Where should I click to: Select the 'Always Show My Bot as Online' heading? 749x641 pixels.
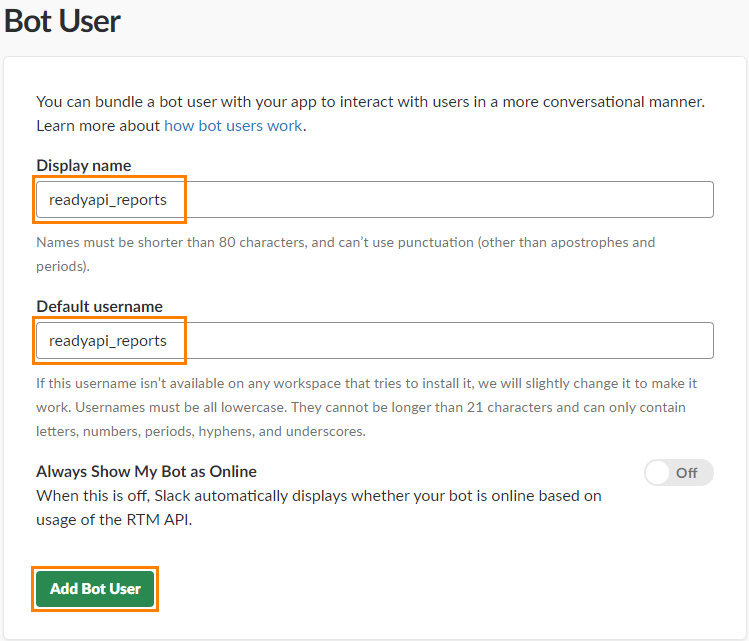[x=146, y=471]
